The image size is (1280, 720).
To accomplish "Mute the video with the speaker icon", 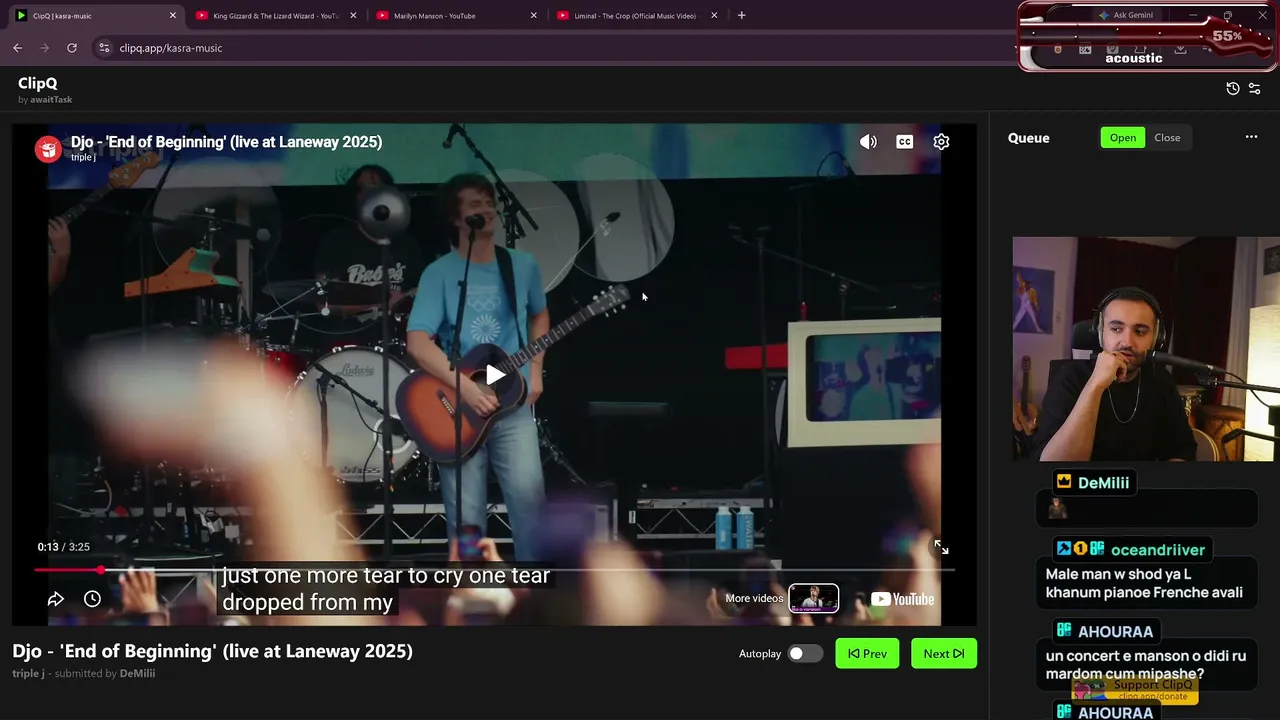I will pos(868,142).
